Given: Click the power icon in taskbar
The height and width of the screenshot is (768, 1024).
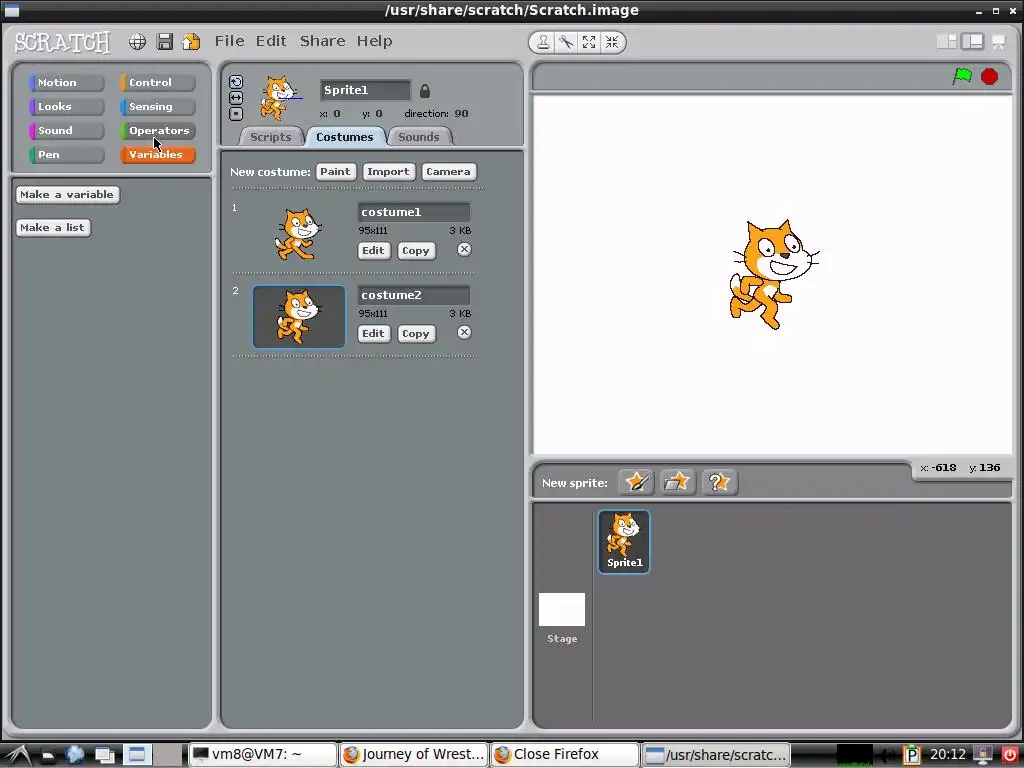Looking at the screenshot, I should [1010, 755].
